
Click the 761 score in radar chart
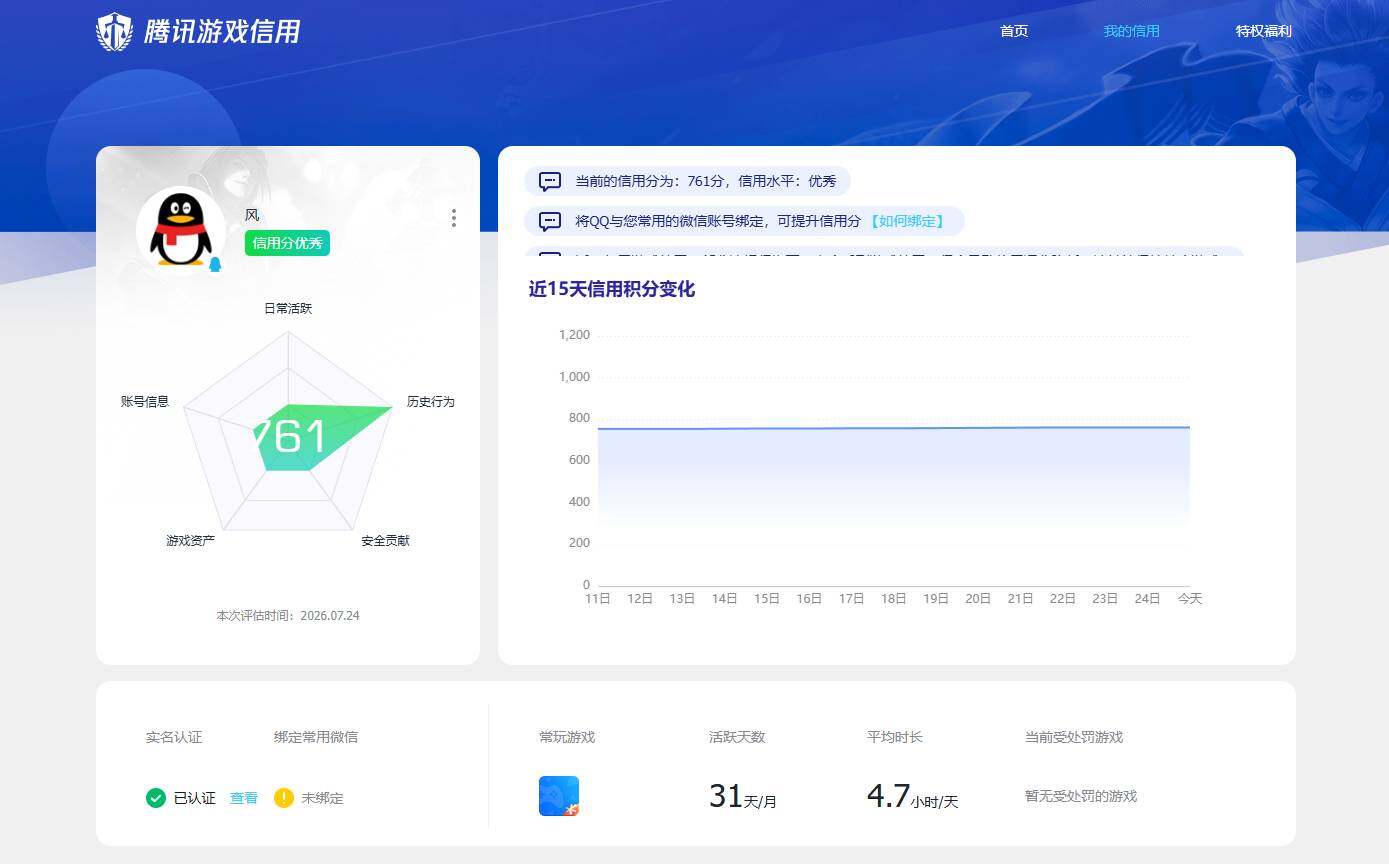click(290, 437)
